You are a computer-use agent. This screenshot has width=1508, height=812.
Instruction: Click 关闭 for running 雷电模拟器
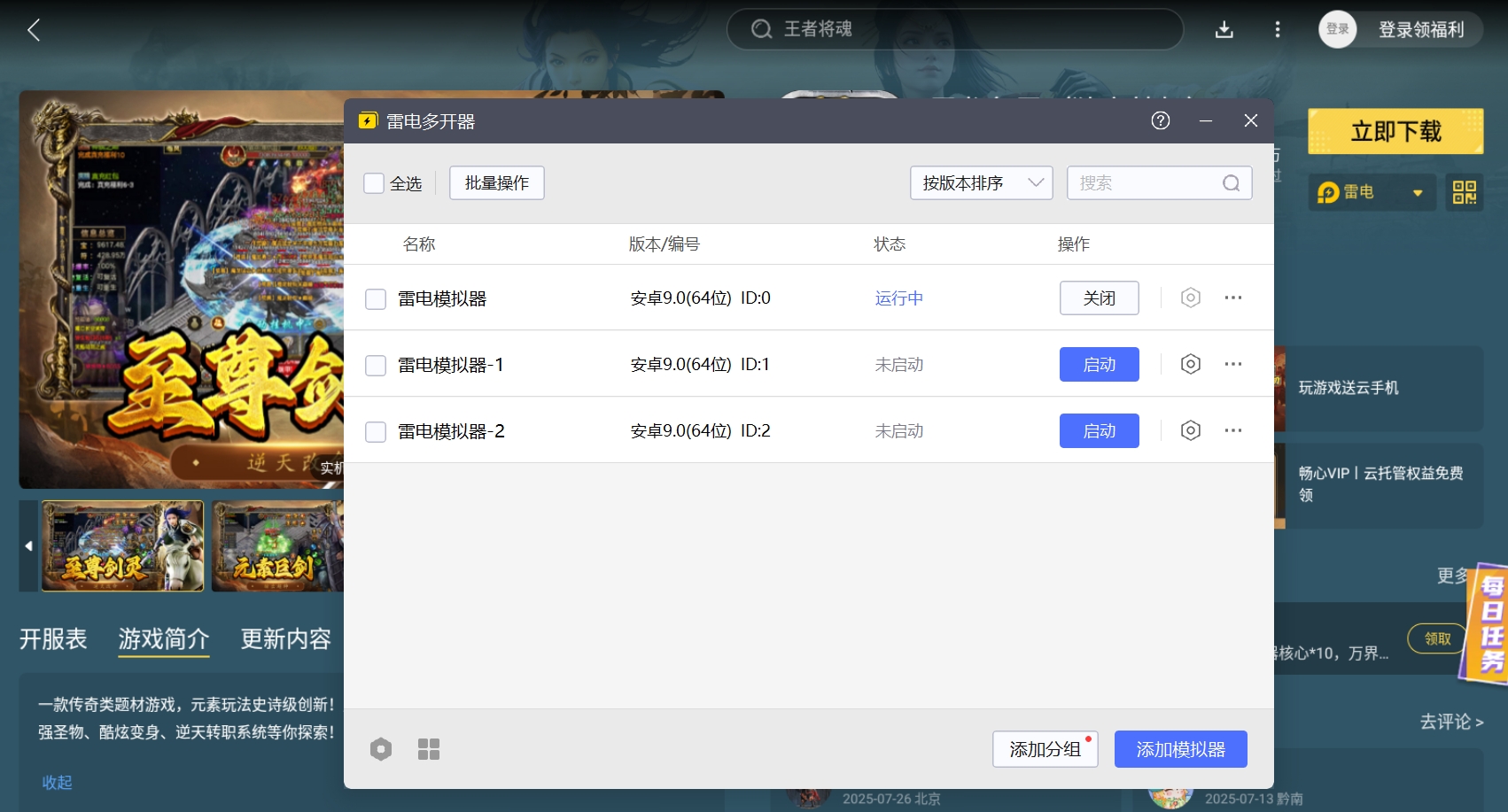click(1100, 298)
